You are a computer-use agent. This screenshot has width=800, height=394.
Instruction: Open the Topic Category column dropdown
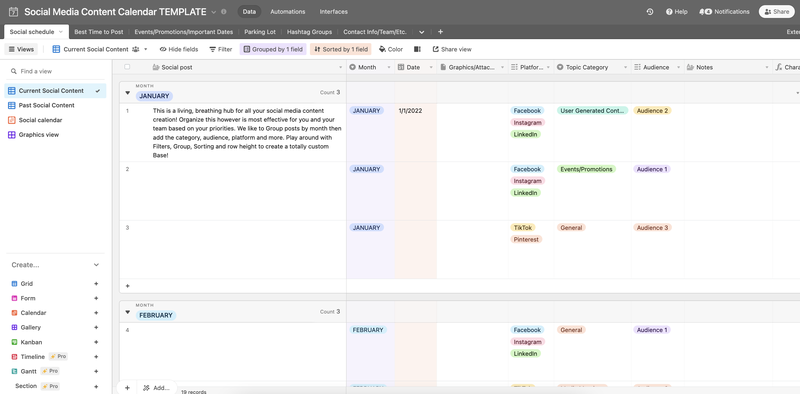point(625,67)
